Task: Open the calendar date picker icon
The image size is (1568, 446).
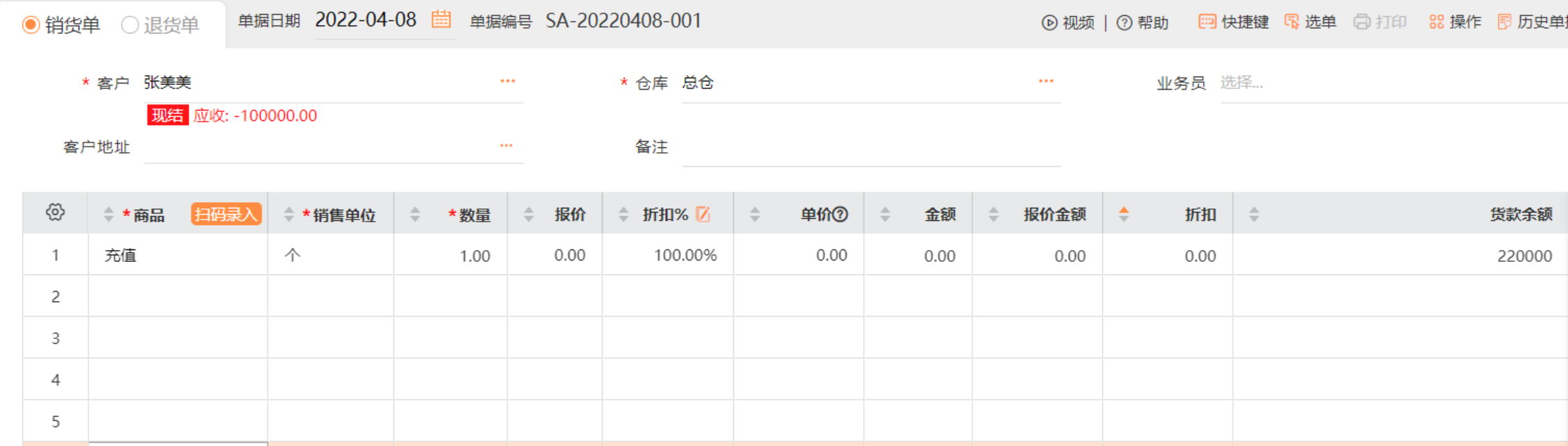Action: point(441,19)
